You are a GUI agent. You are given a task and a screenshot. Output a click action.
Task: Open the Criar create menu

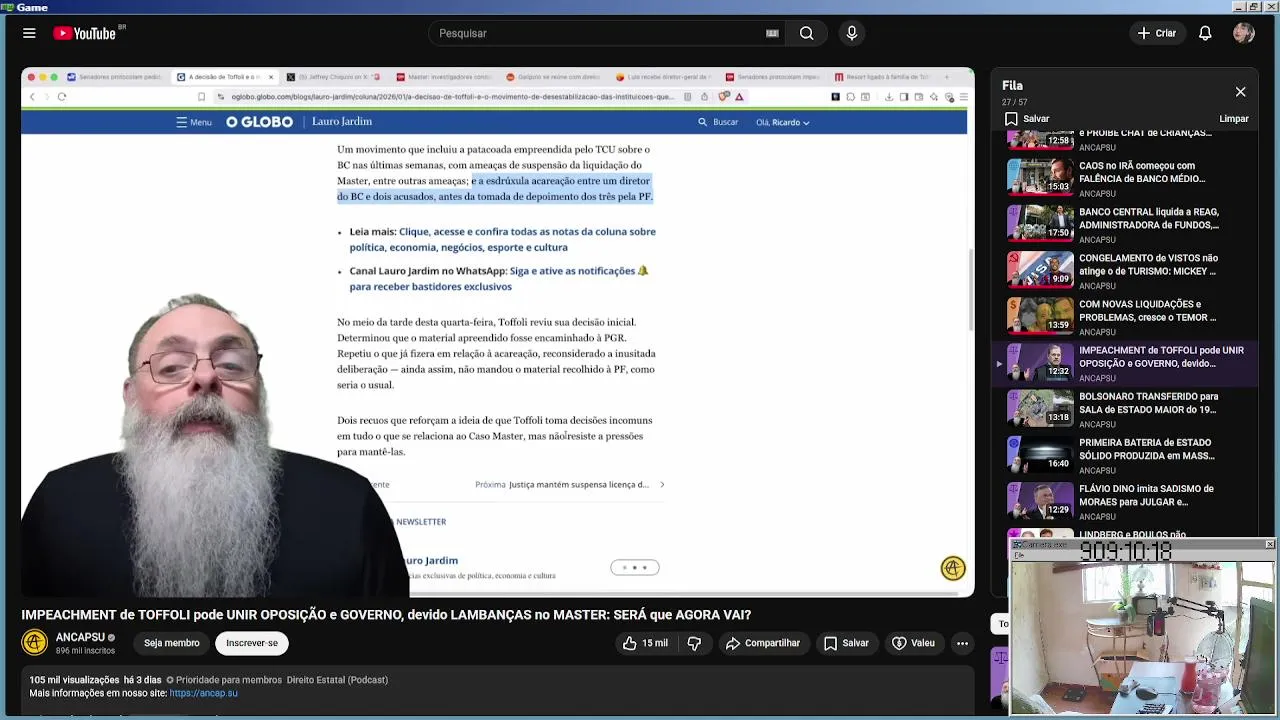(x=1157, y=33)
